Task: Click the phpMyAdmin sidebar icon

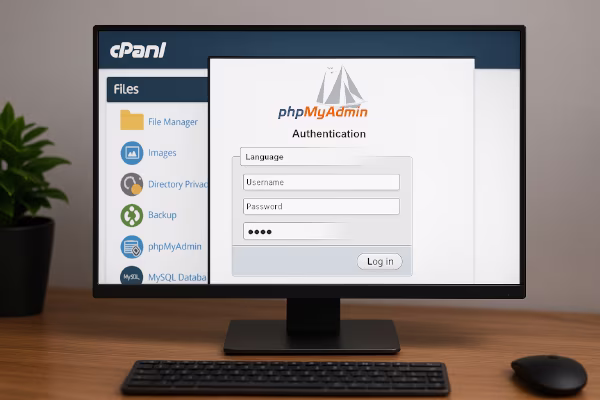Action: 132,247
